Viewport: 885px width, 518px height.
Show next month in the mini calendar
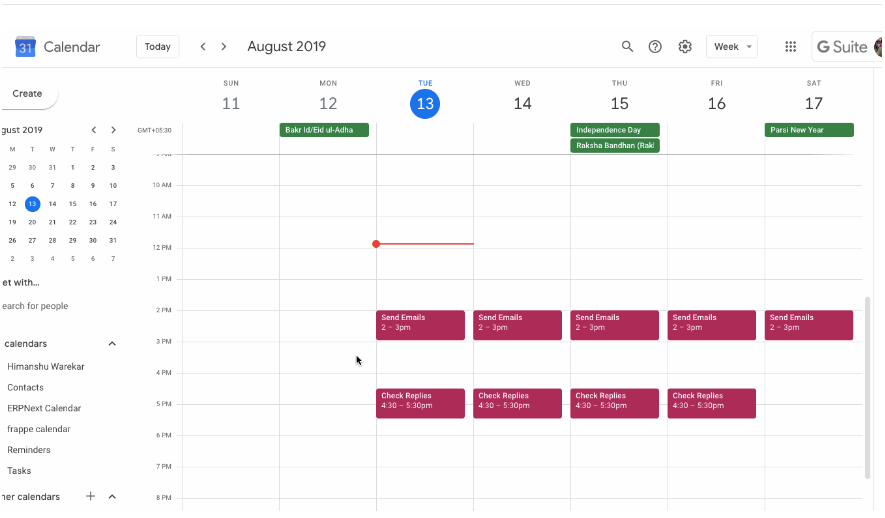(113, 130)
